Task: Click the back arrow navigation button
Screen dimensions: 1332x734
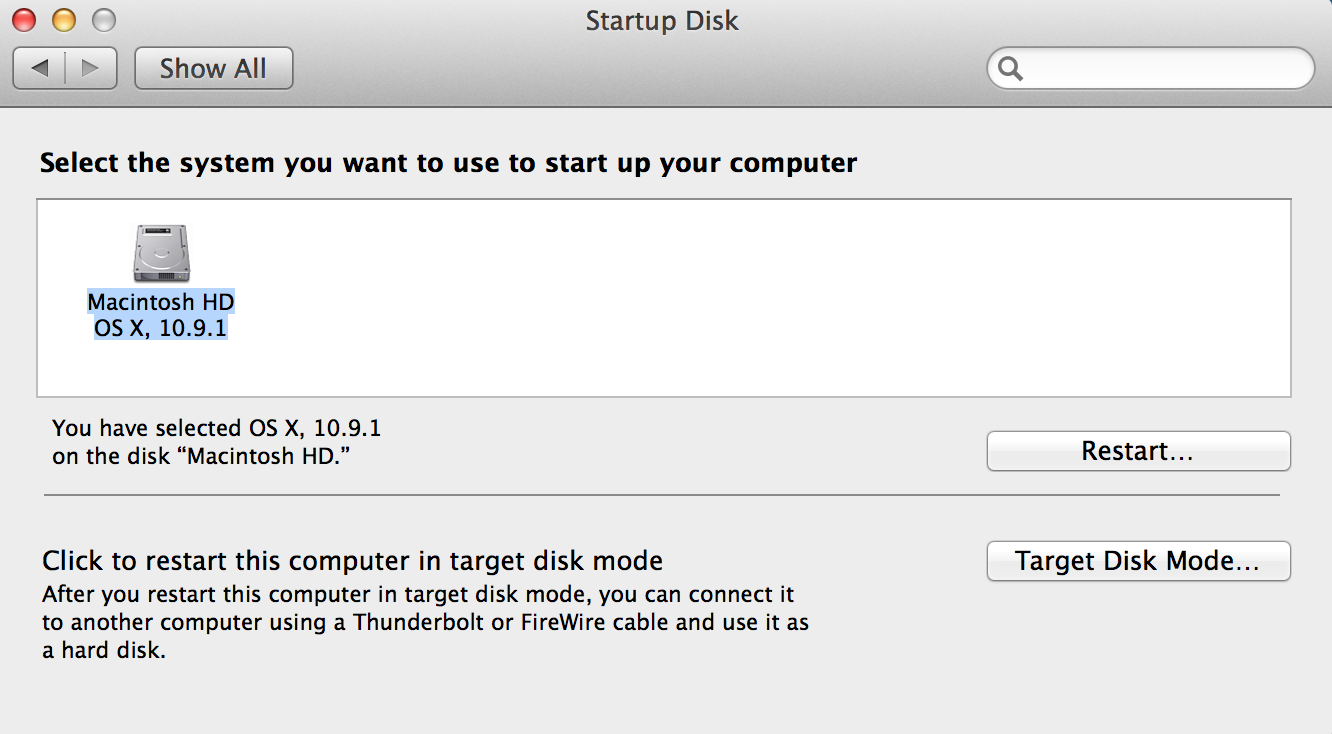Action: click(40, 68)
